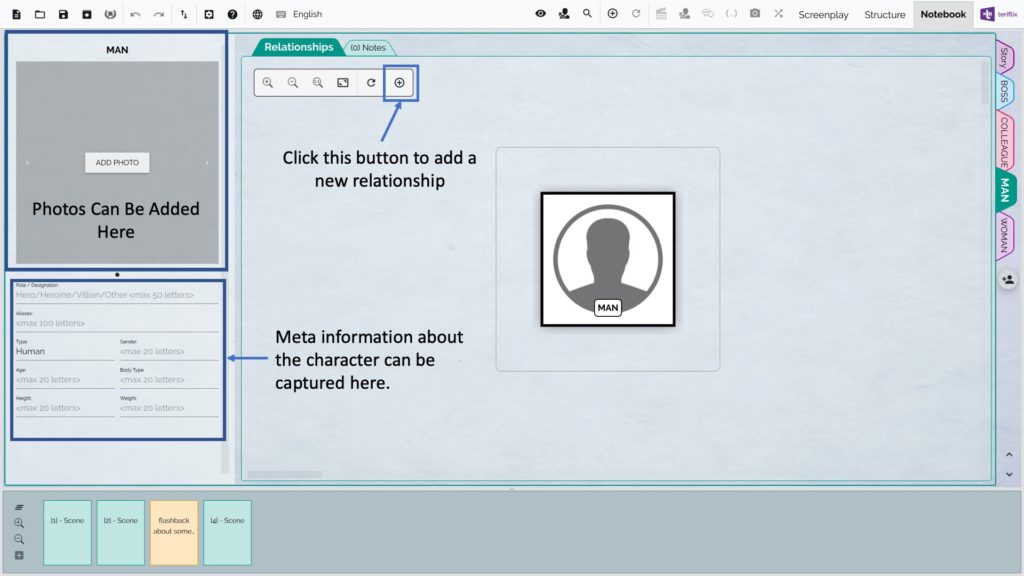
Task: Open the COLLEAGUE character side tab
Action: click(1004, 142)
